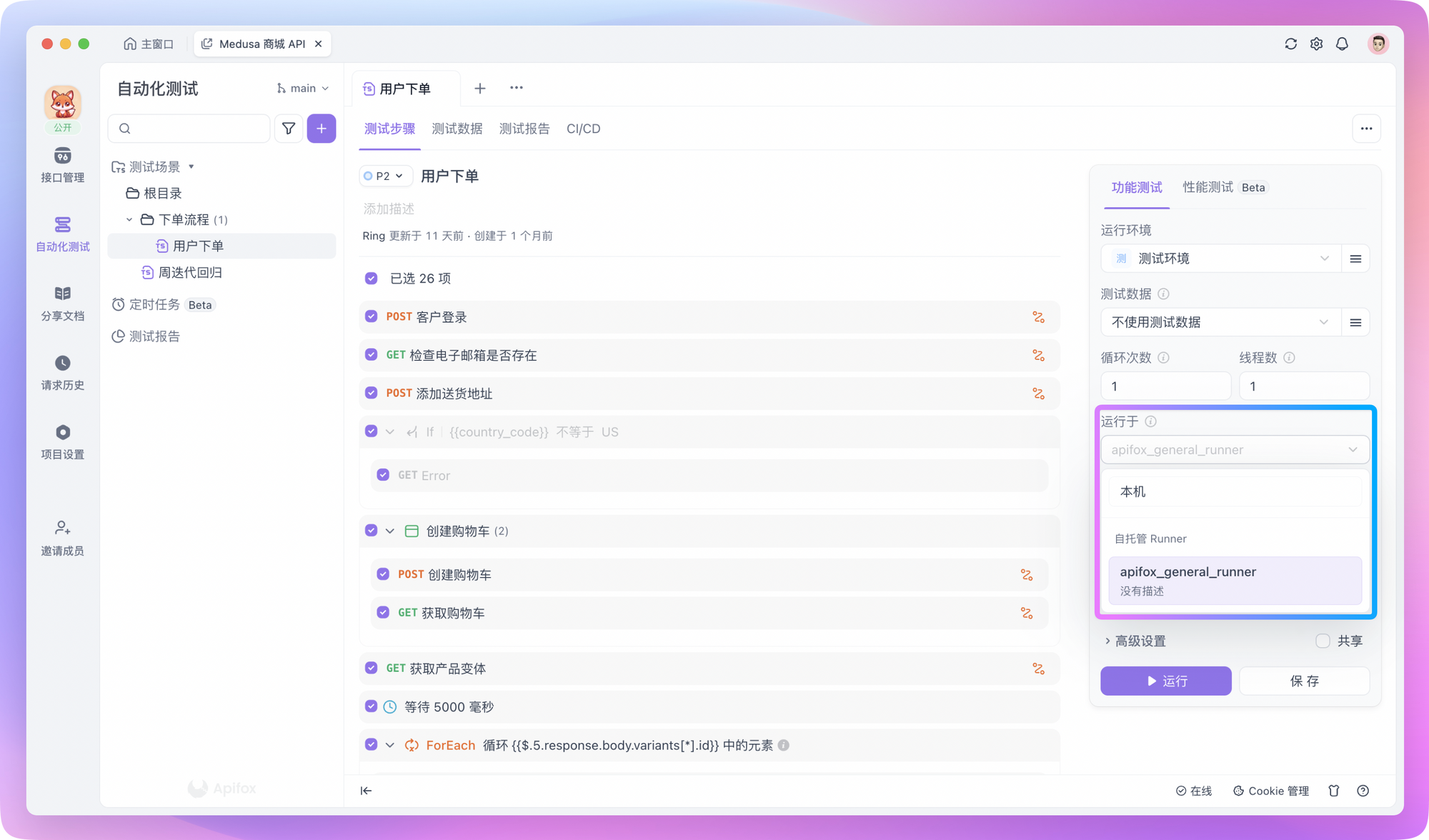Open the 测试环境 environment dropdown
This screenshot has width=1429, height=840.
tap(1220, 259)
